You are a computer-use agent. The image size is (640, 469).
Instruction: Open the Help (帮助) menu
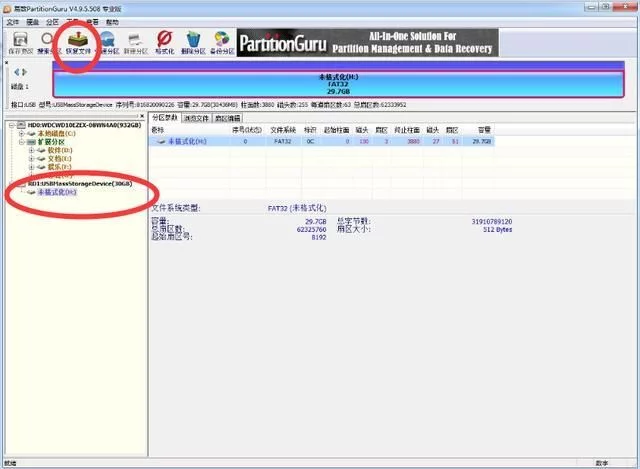pos(112,22)
